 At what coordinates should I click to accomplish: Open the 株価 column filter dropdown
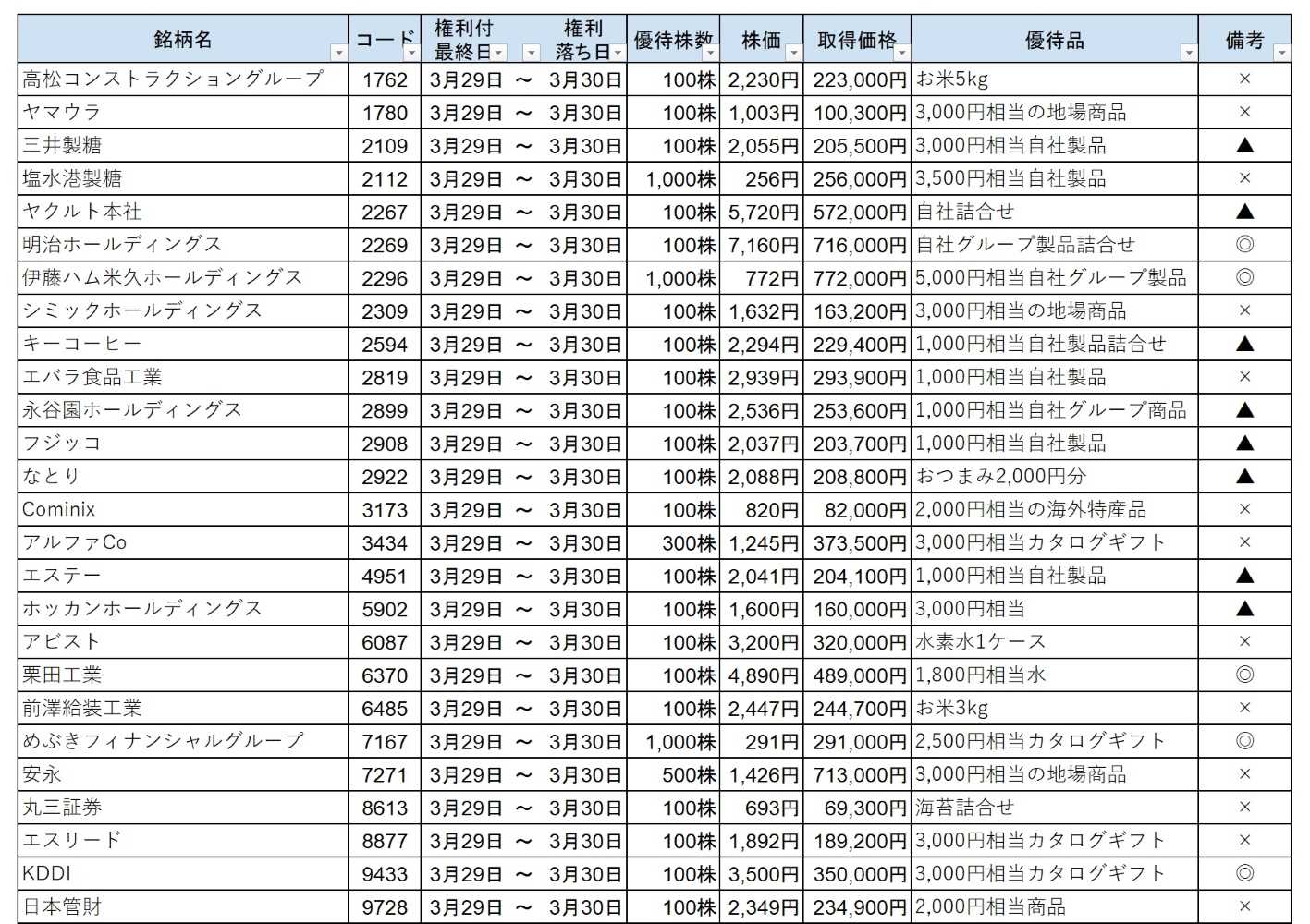[x=793, y=53]
